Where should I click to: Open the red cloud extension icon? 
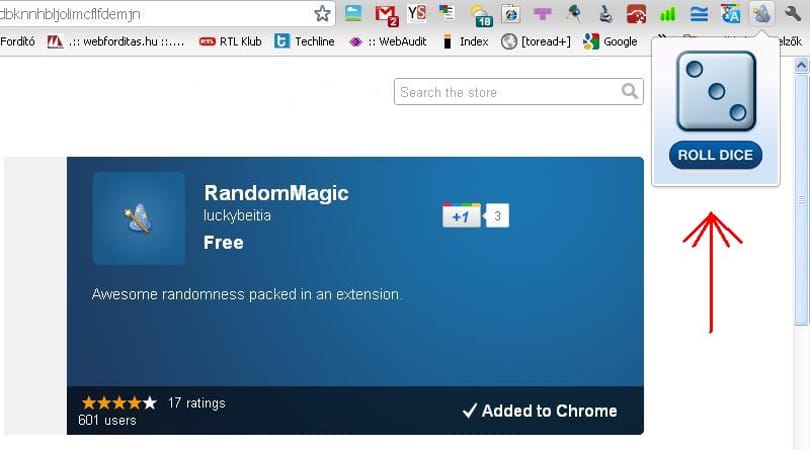pos(636,14)
